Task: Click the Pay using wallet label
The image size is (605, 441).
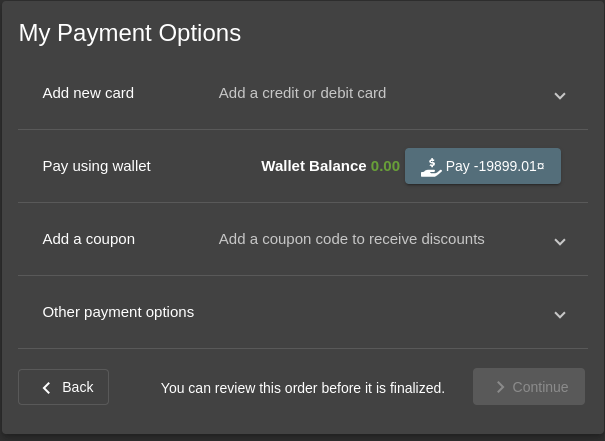Action: 96,166
